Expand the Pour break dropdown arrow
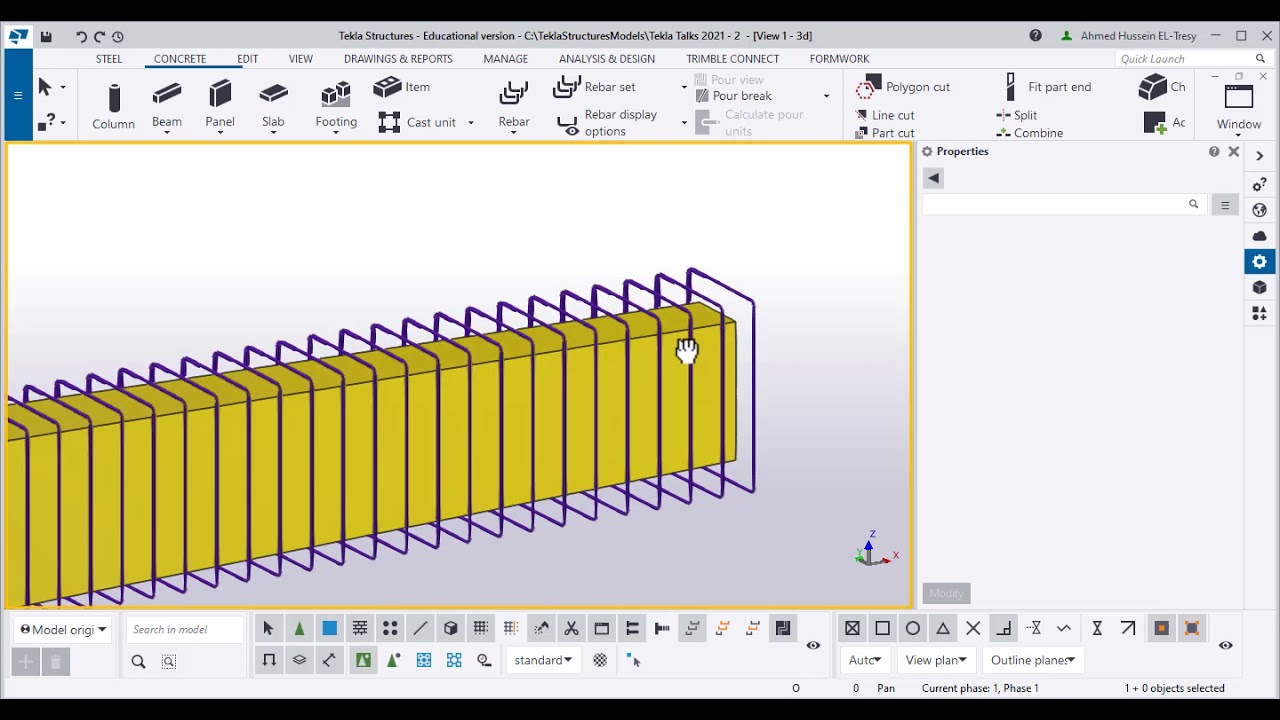The image size is (1280, 720). 826,96
